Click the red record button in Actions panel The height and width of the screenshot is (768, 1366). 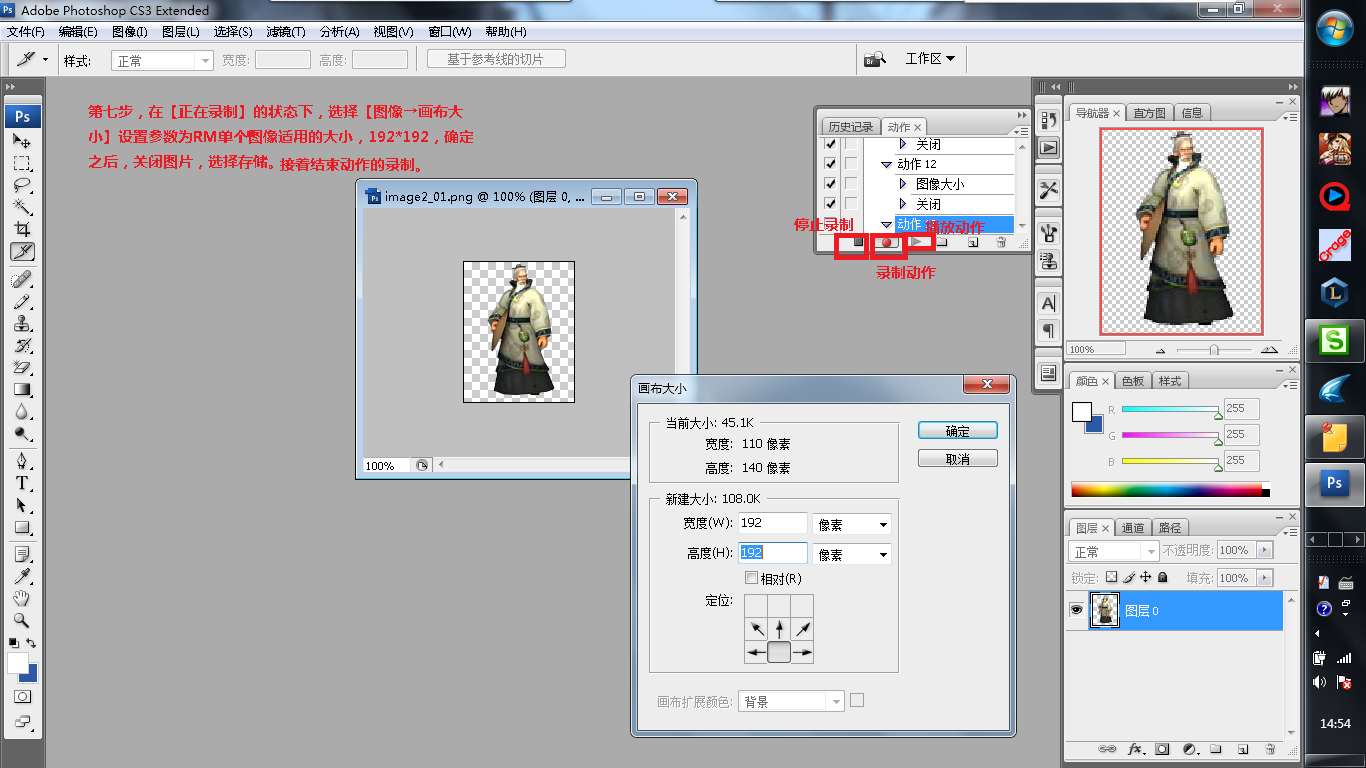[886, 242]
